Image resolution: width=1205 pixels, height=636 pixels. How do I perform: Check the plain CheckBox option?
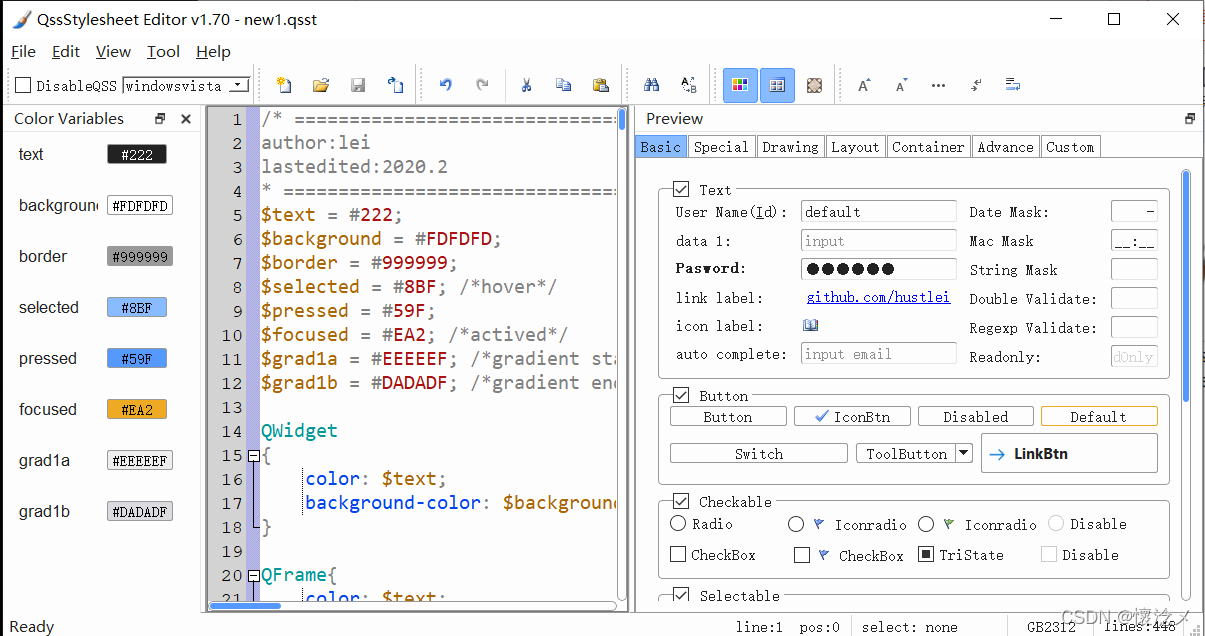[678, 554]
